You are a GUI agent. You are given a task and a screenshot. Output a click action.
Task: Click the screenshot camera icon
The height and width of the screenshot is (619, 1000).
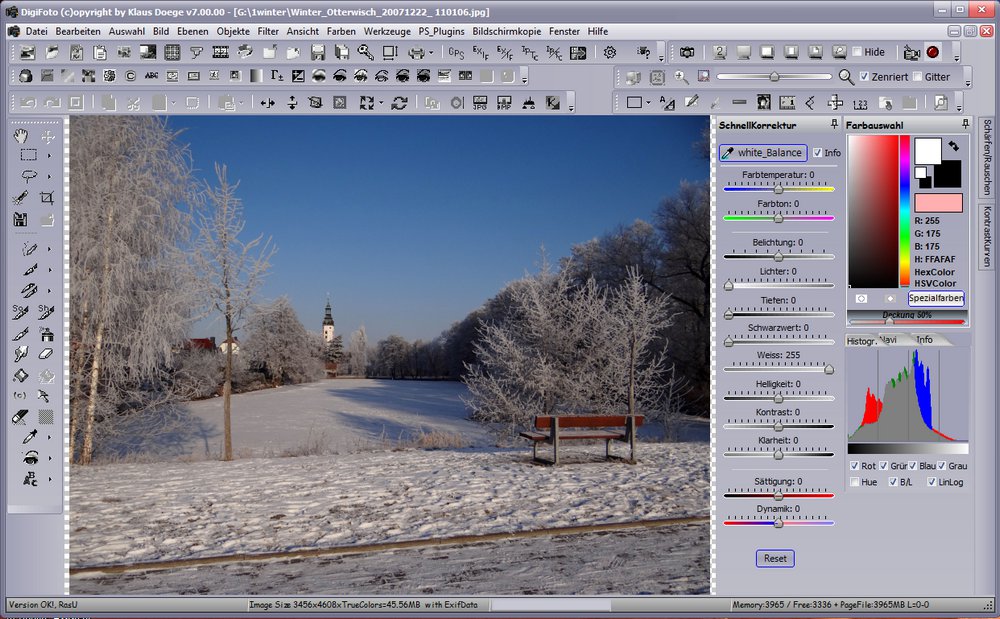(x=688, y=52)
